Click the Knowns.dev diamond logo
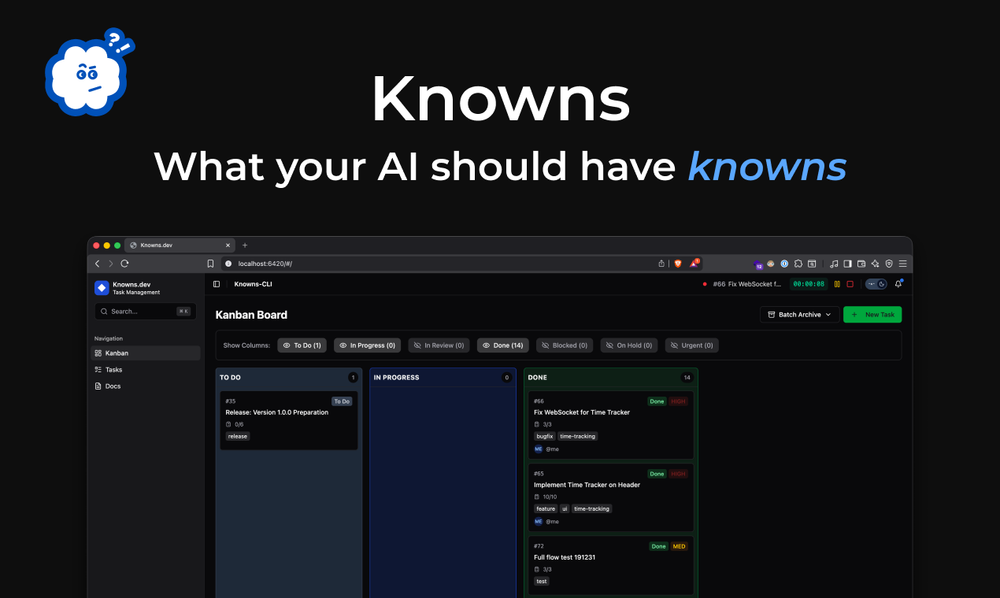Screen dimensions: 1000x598 click(x=100, y=287)
